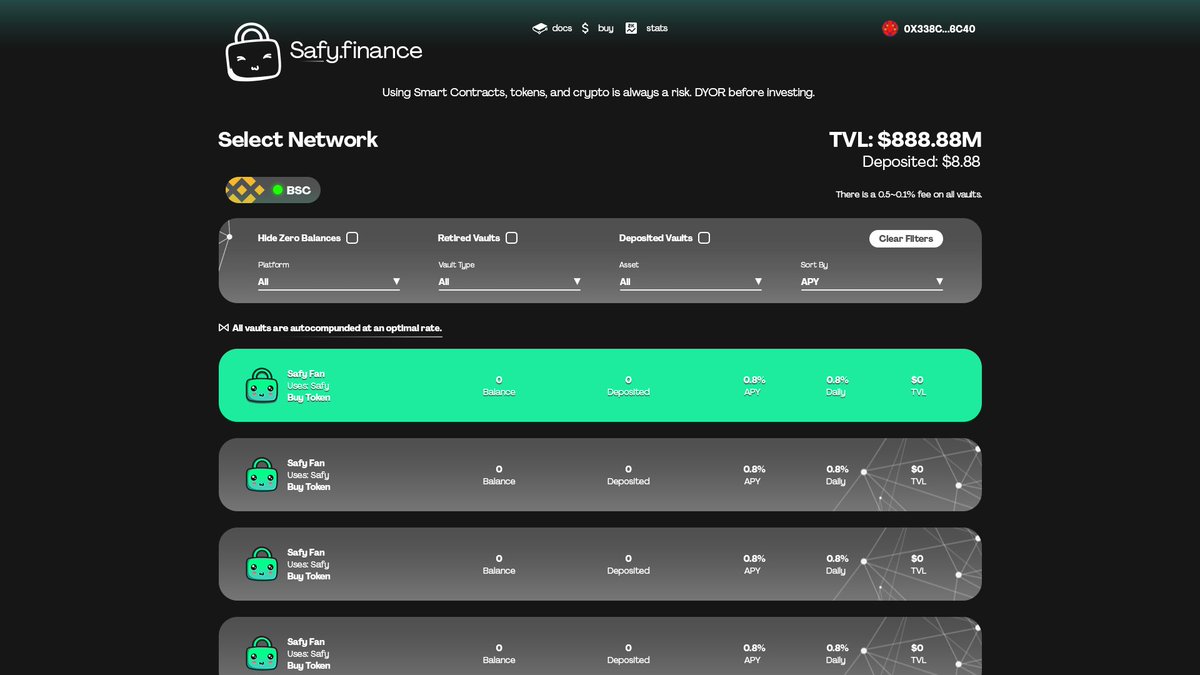1200x675 pixels.
Task: Click connected wallet address 0X338C...8C40
Action: (939, 29)
